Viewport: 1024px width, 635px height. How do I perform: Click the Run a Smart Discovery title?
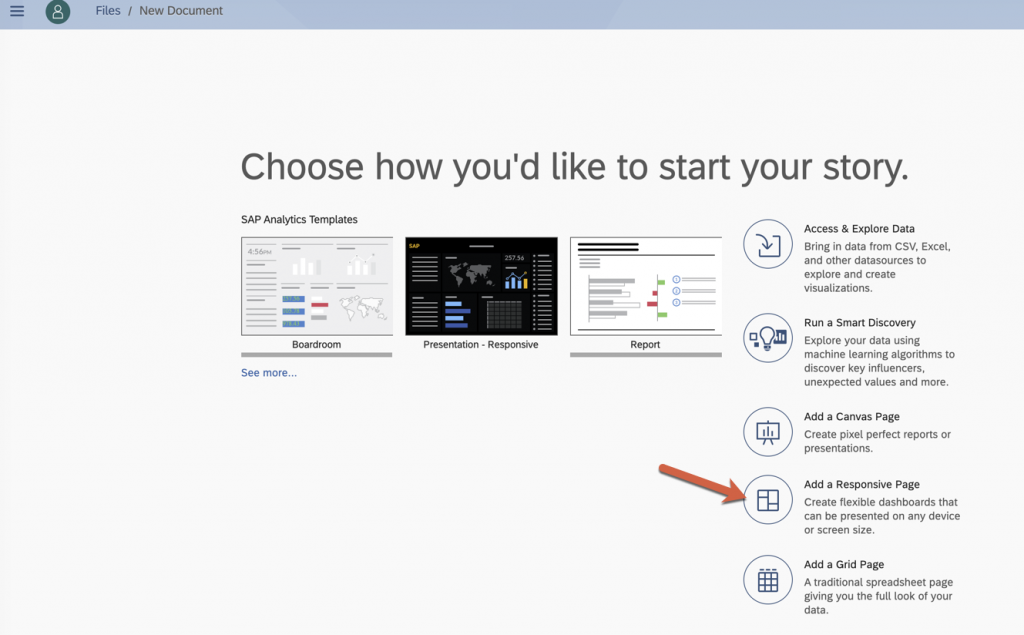[x=859, y=323]
